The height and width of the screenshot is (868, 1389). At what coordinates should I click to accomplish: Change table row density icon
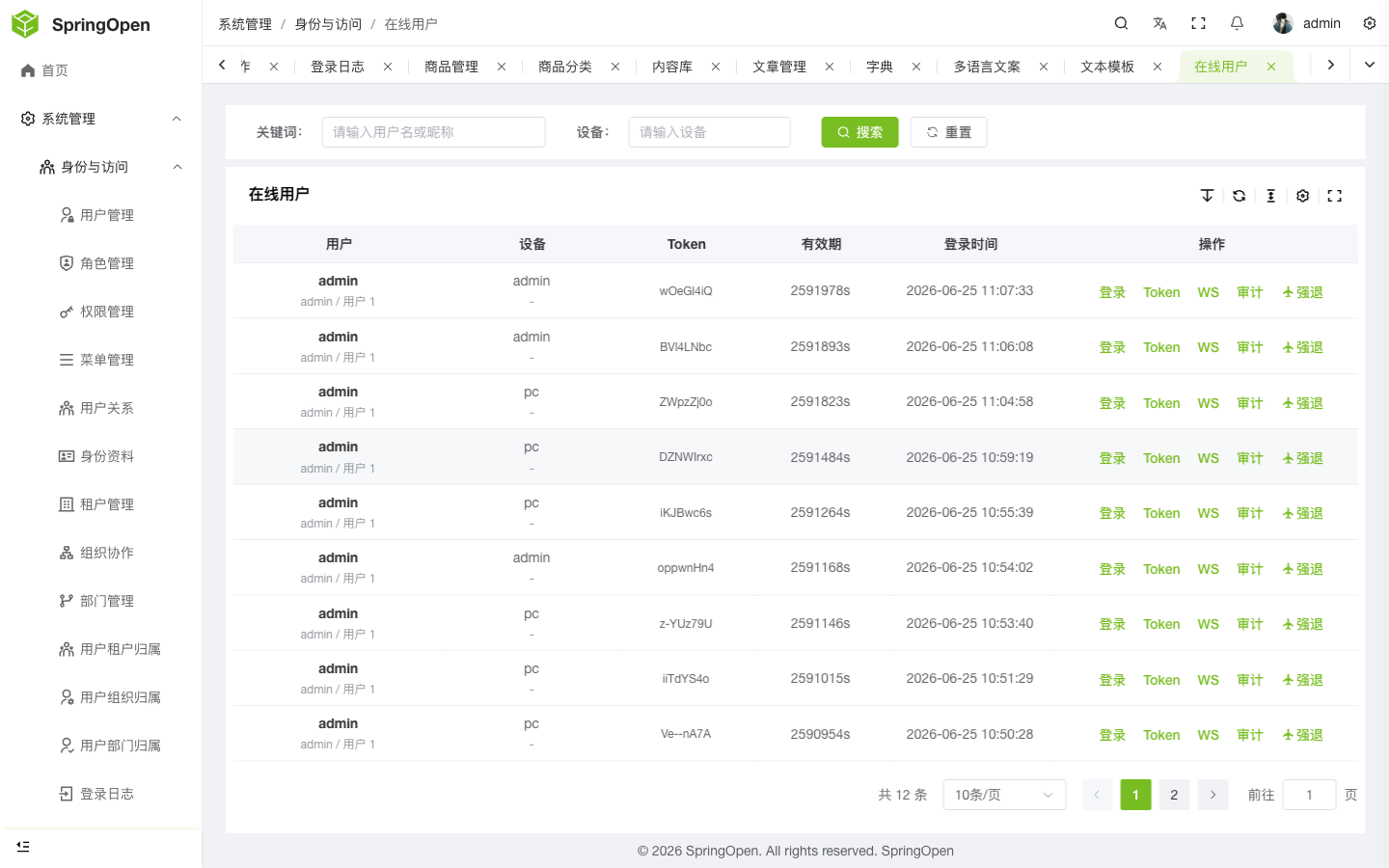pyautogui.click(x=1270, y=196)
